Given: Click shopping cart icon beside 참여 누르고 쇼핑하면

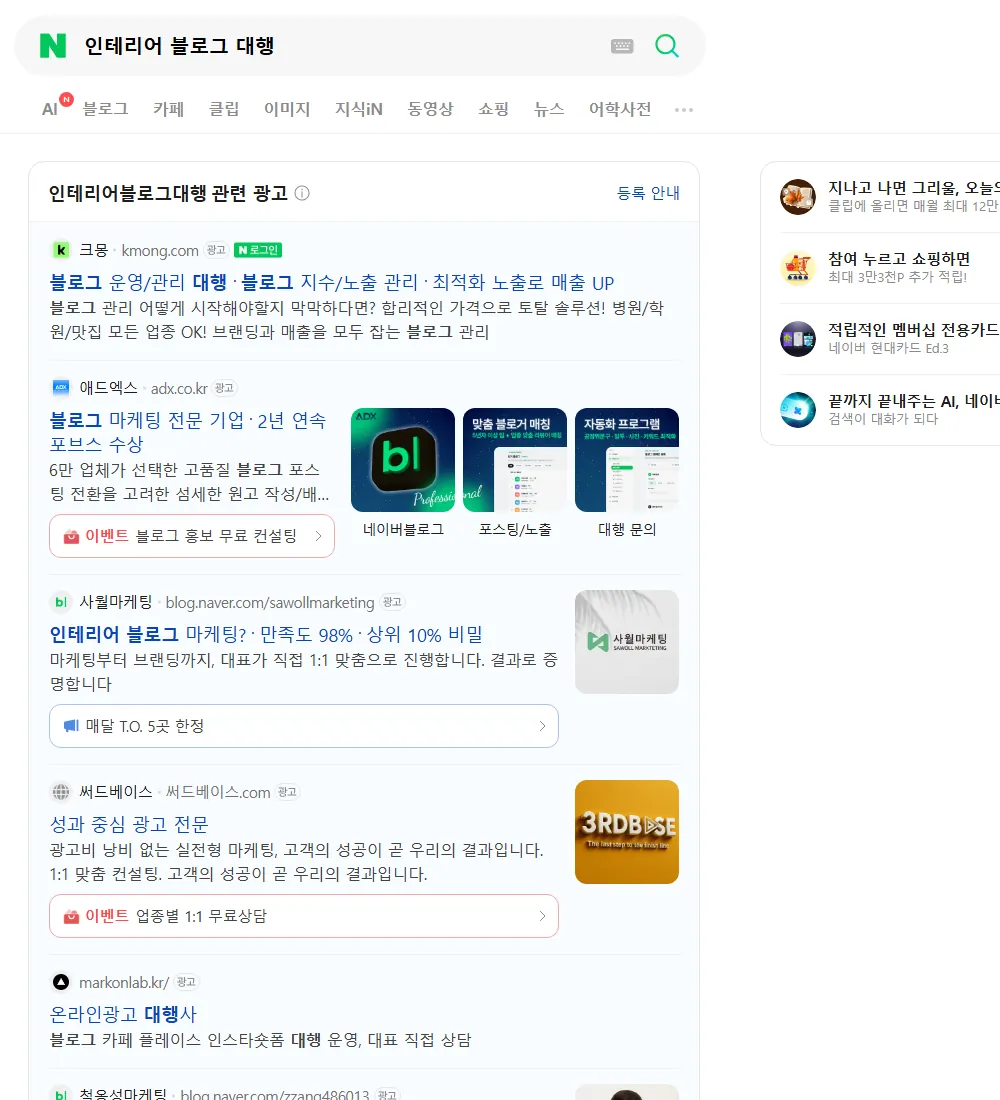Looking at the screenshot, I should click(798, 267).
